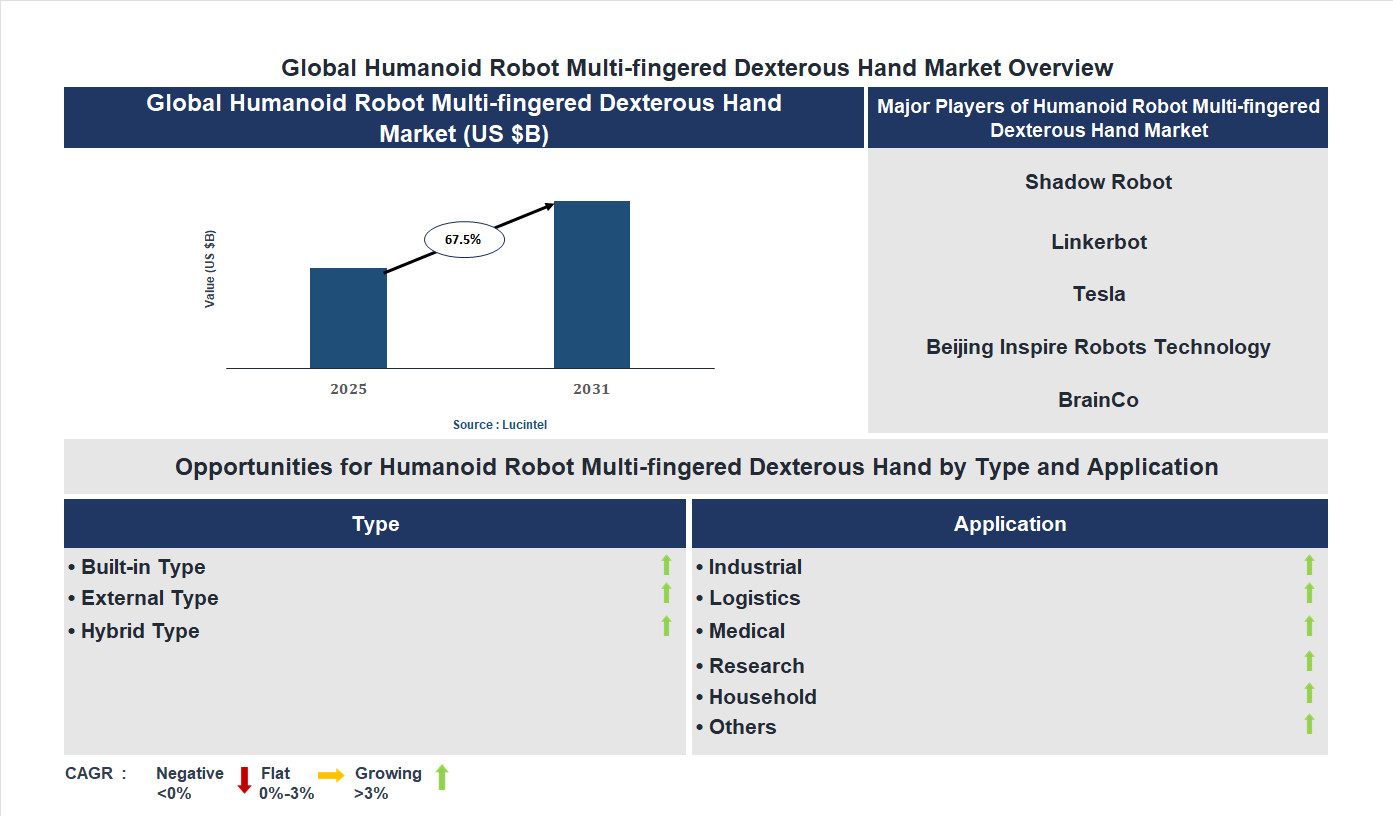The height and width of the screenshot is (816, 1393).
Task: Open the Lucintel source link
Action: coord(498,424)
